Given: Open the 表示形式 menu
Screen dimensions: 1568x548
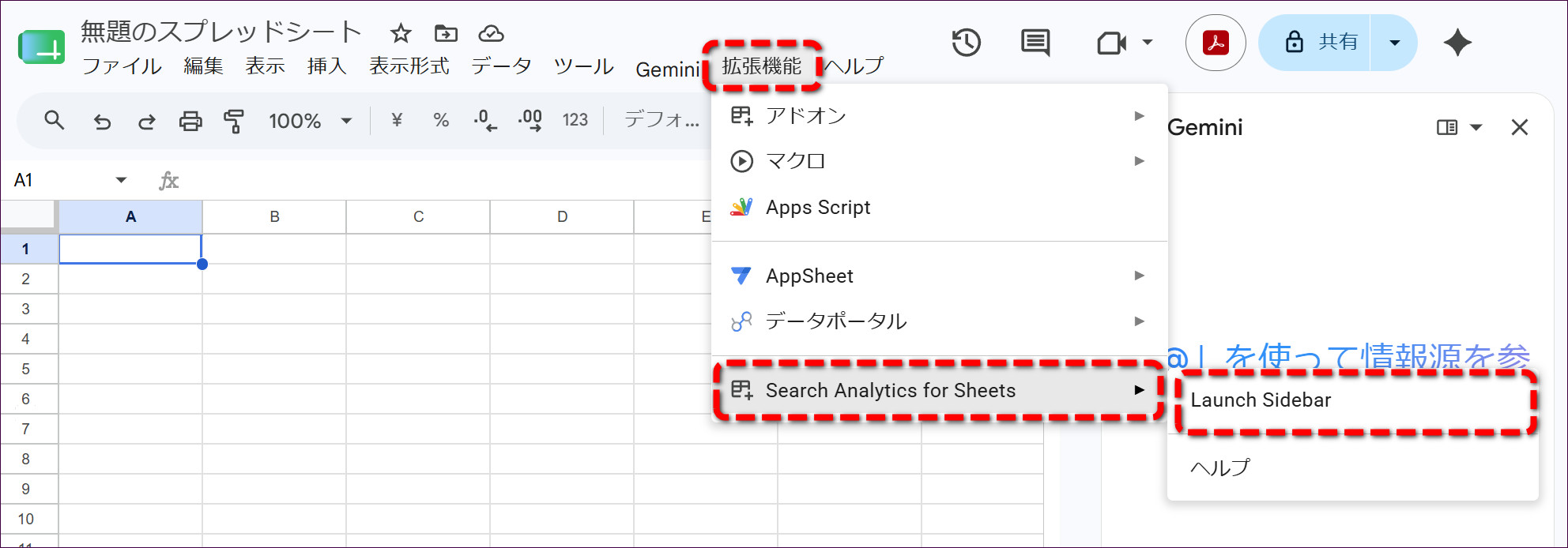Looking at the screenshot, I should pyautogui.click(x=409, y=66).
